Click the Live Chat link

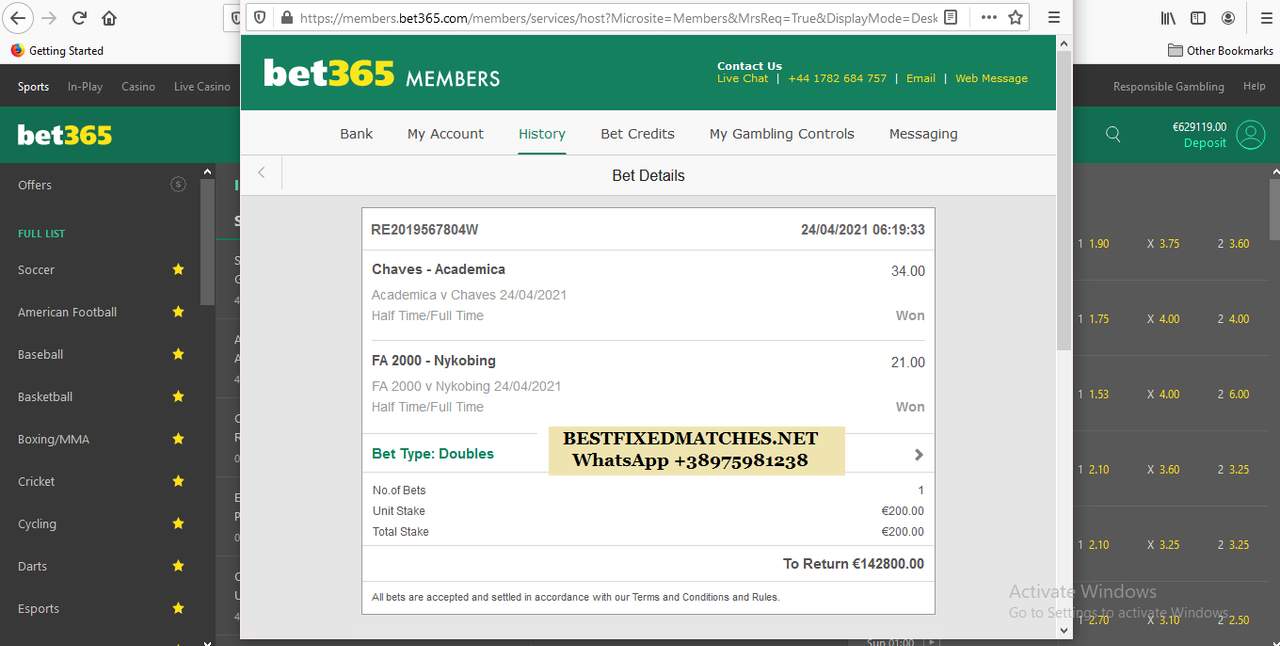click(743, 78)
